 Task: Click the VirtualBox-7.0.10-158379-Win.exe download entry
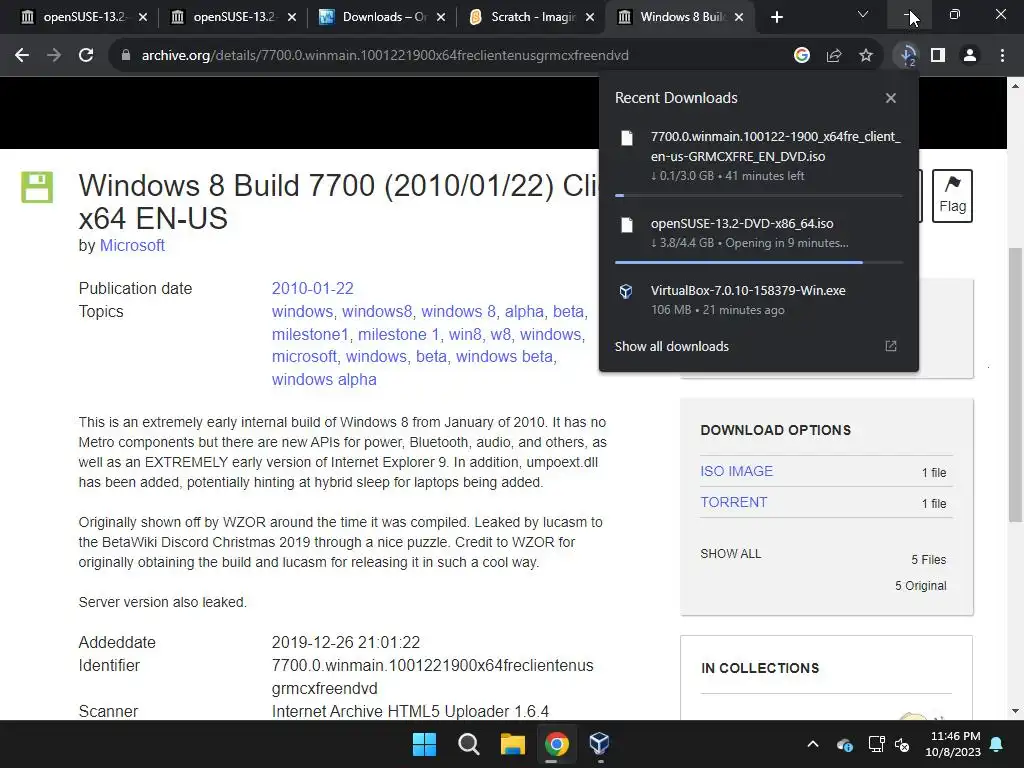(x=759, y=300)
